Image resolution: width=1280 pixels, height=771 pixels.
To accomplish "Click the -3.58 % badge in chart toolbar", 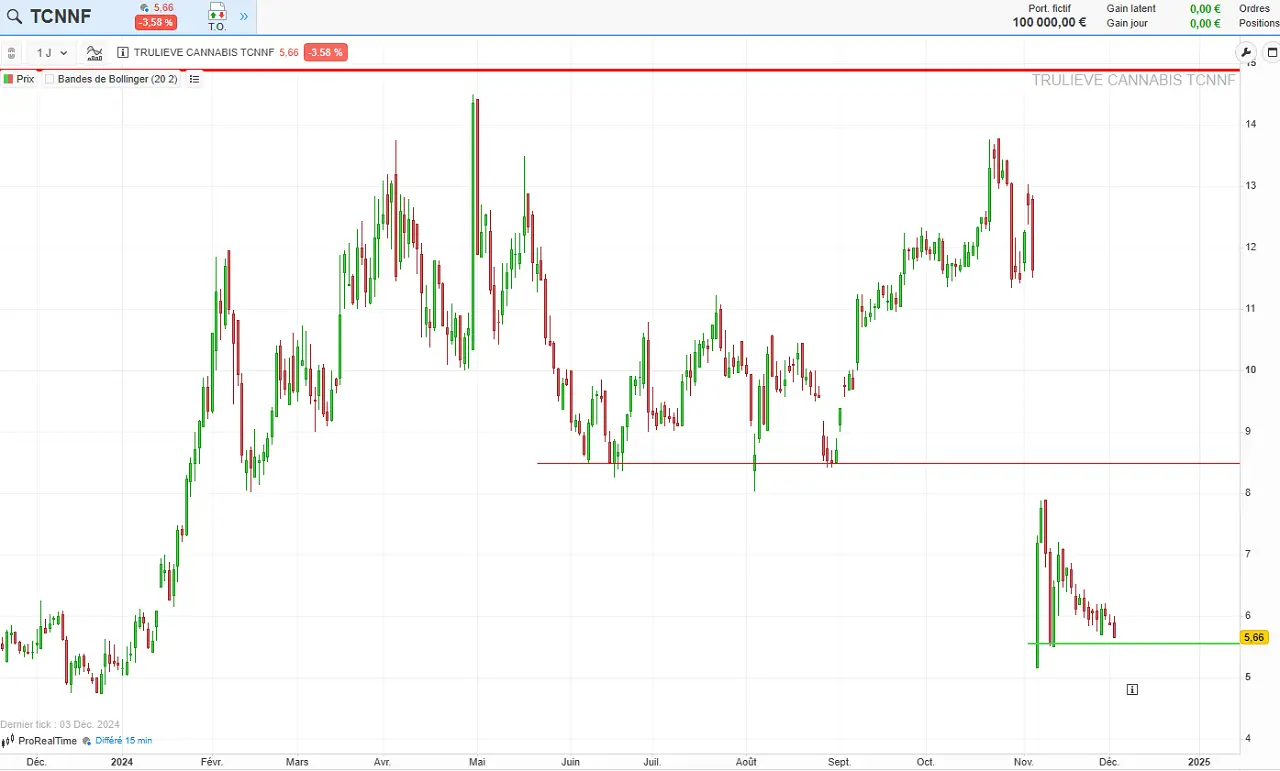I will click(x=325, y=53).
